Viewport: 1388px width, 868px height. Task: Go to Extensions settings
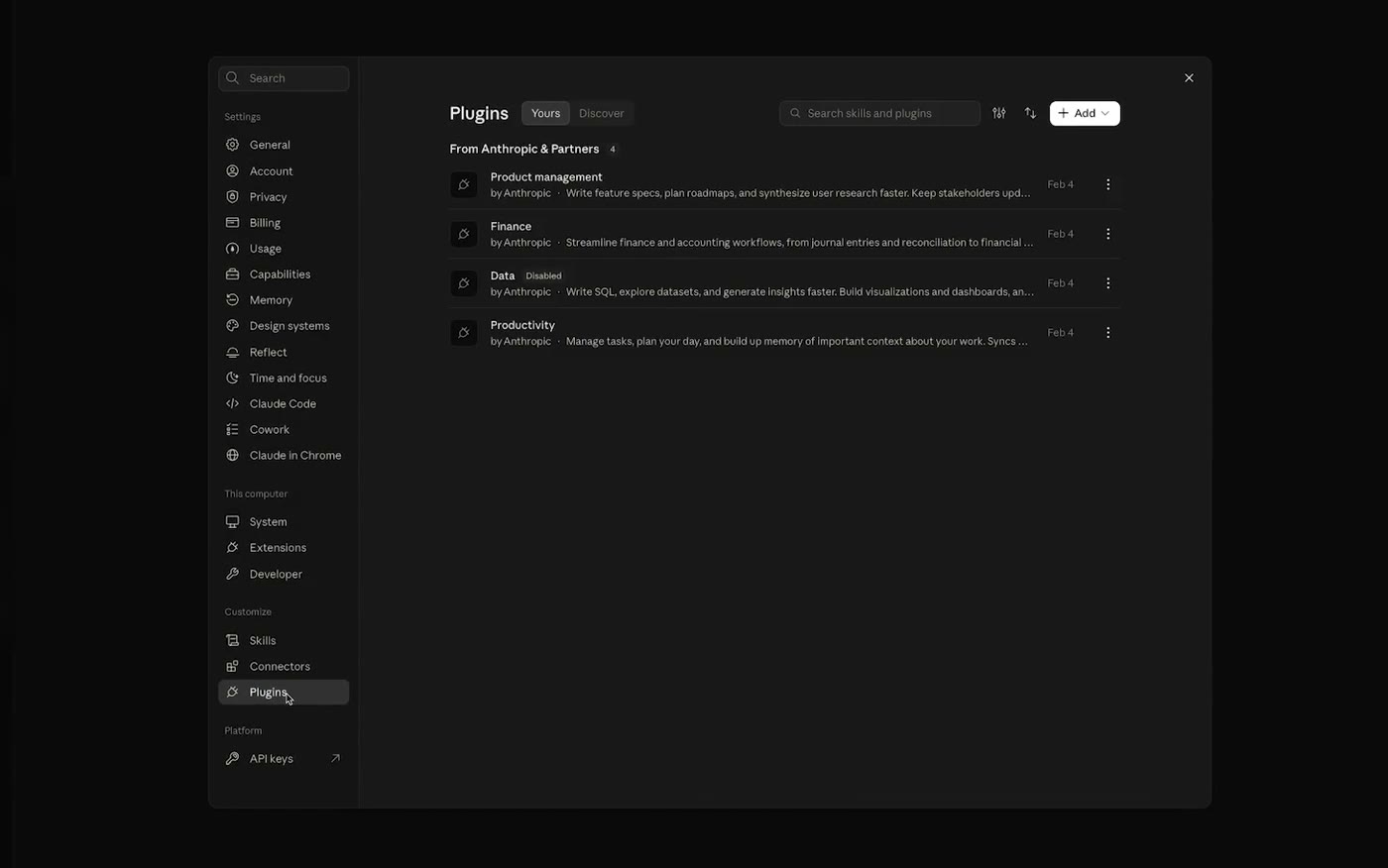284,547
